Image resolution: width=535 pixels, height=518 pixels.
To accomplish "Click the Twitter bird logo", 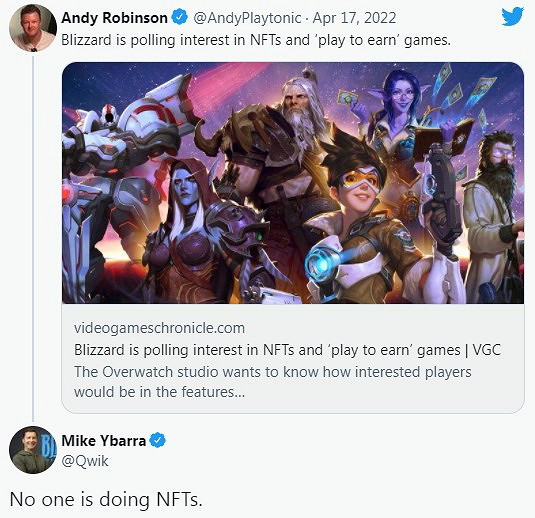I will tap(512, 17).
